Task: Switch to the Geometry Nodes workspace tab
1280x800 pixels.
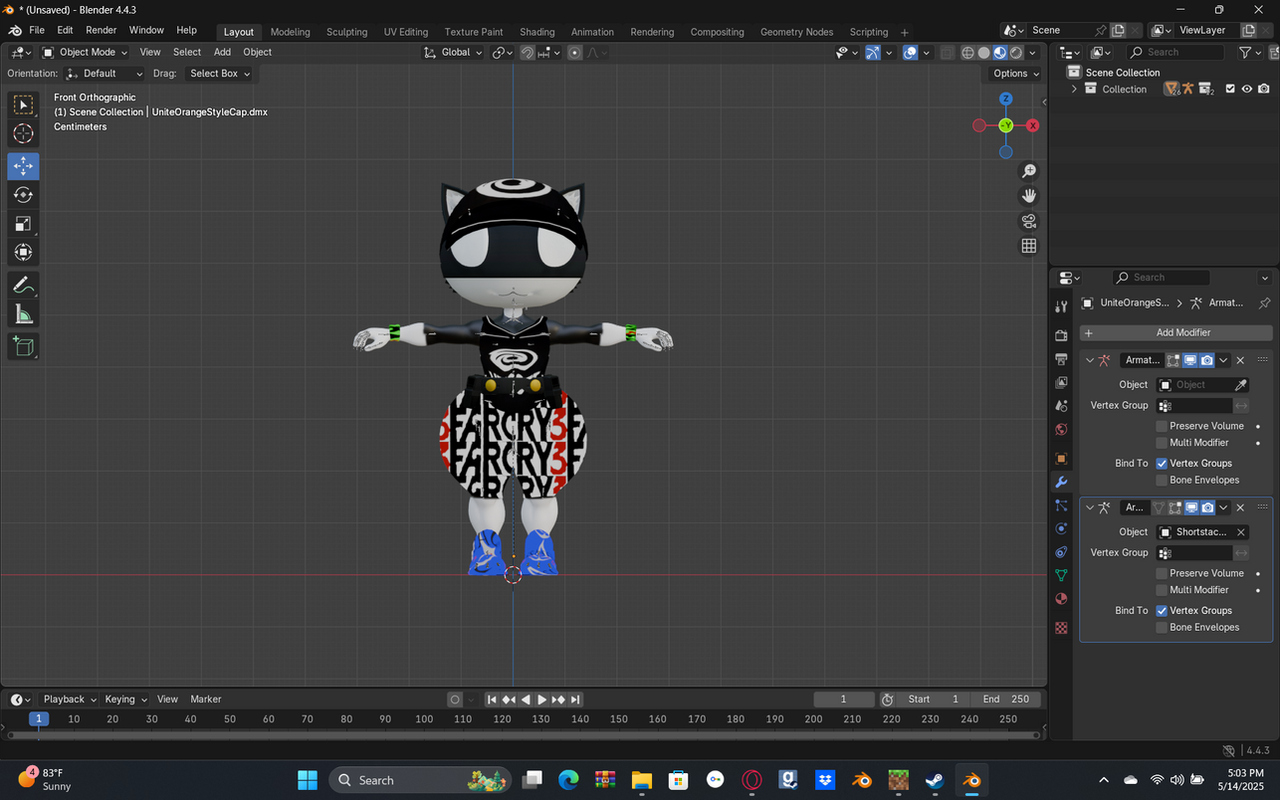Action: click(796, 32)
